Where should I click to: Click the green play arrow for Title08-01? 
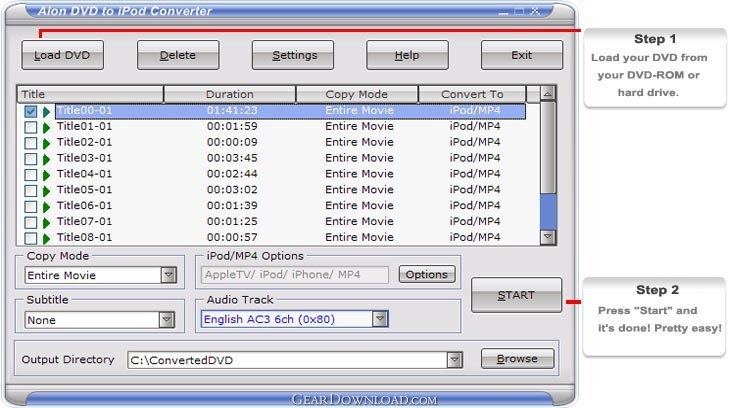coord(46,238)
